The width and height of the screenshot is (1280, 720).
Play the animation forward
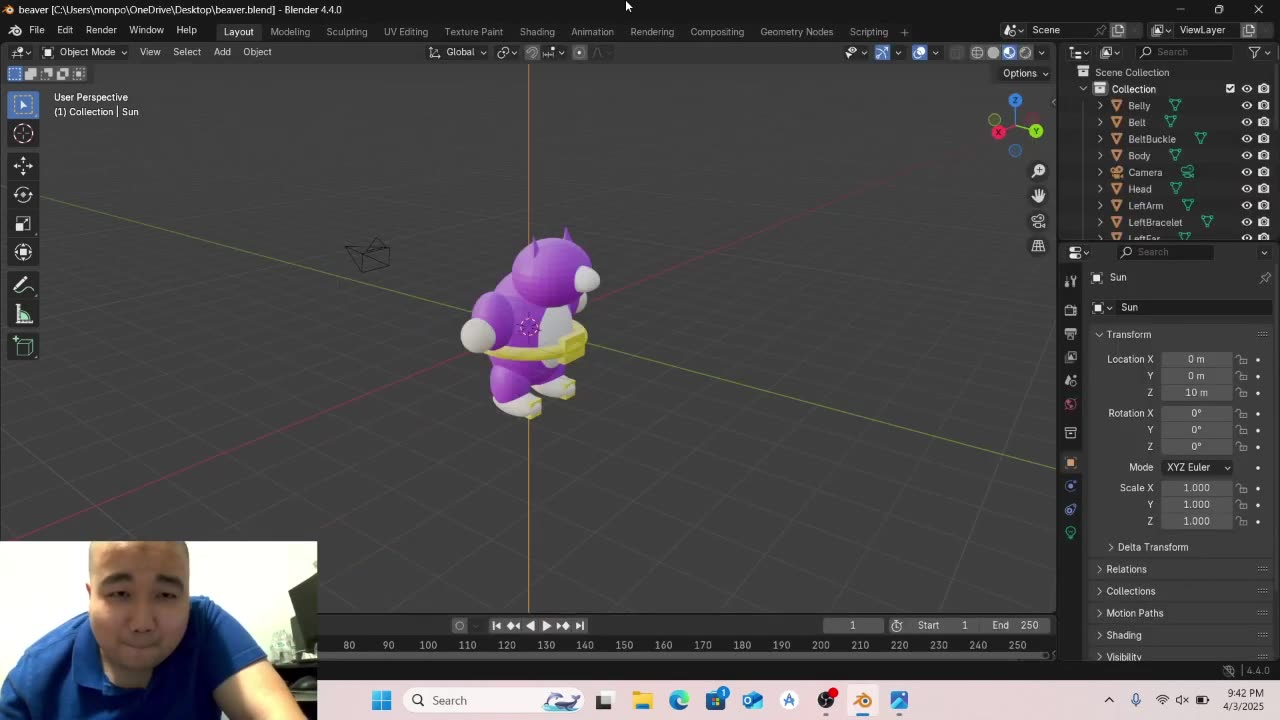pos(546,625)
